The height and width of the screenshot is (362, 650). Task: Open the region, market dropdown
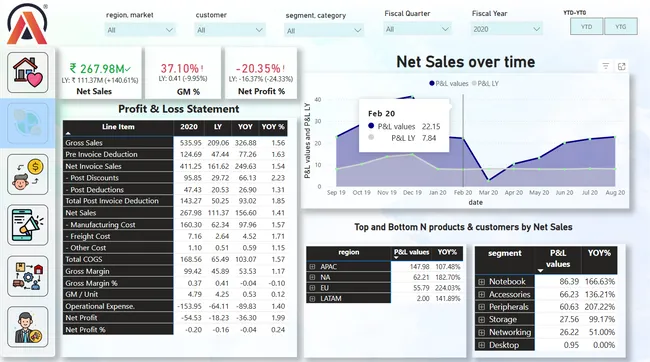click(x=140, y=30)
